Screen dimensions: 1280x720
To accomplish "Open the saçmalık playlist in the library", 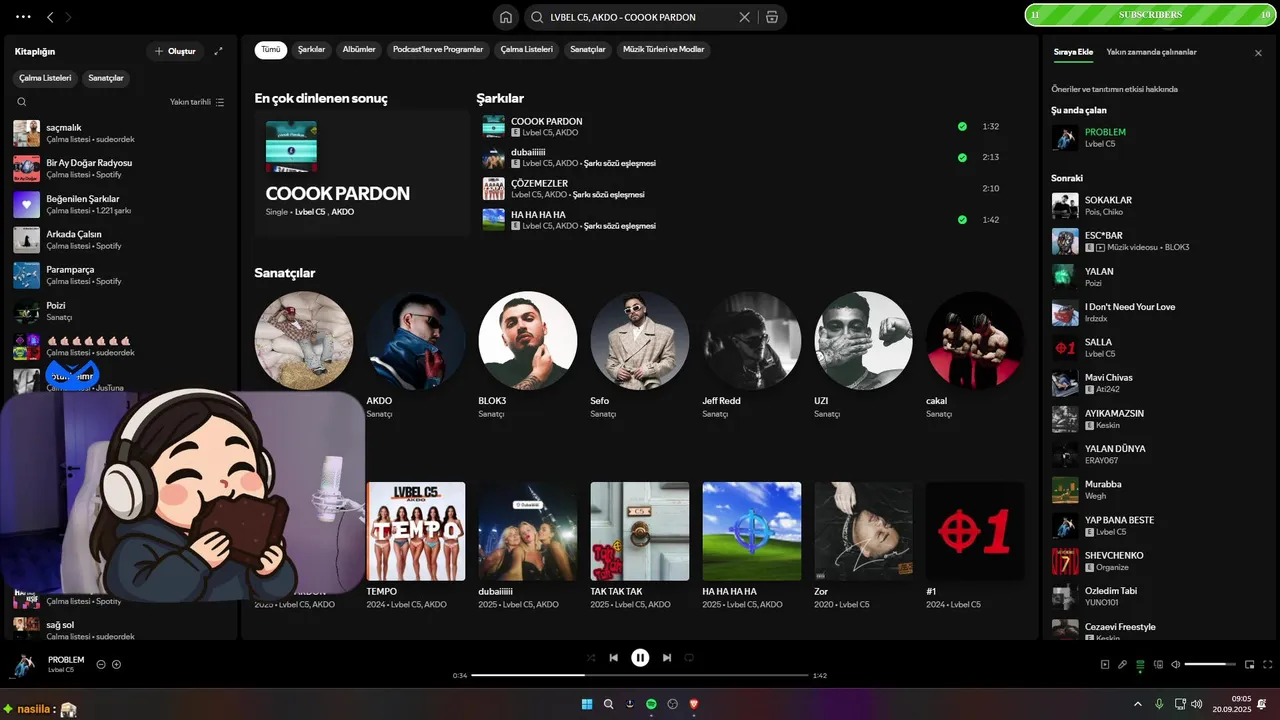I will 120,133.
